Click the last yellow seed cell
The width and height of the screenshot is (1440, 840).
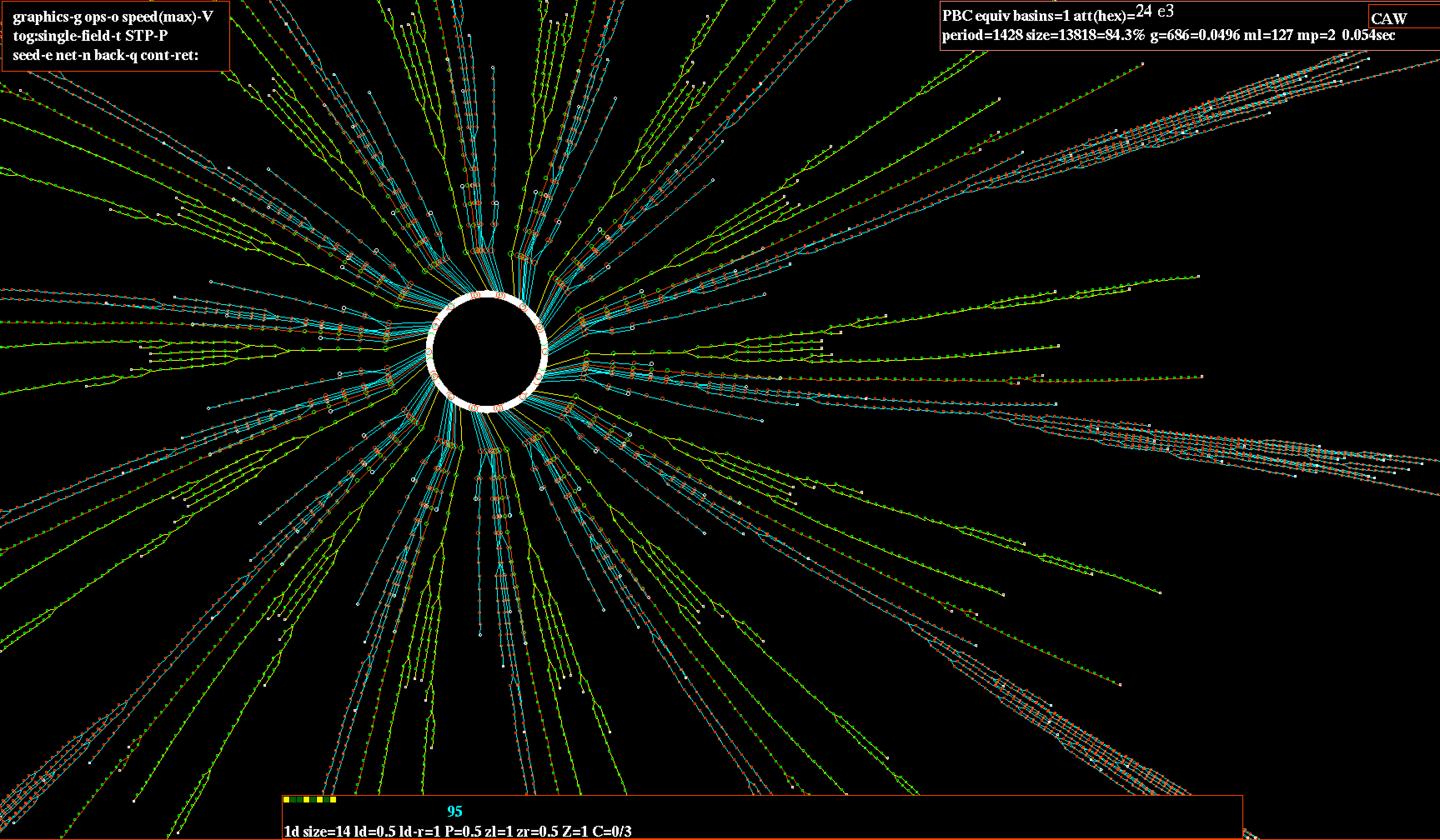(333, 800)
